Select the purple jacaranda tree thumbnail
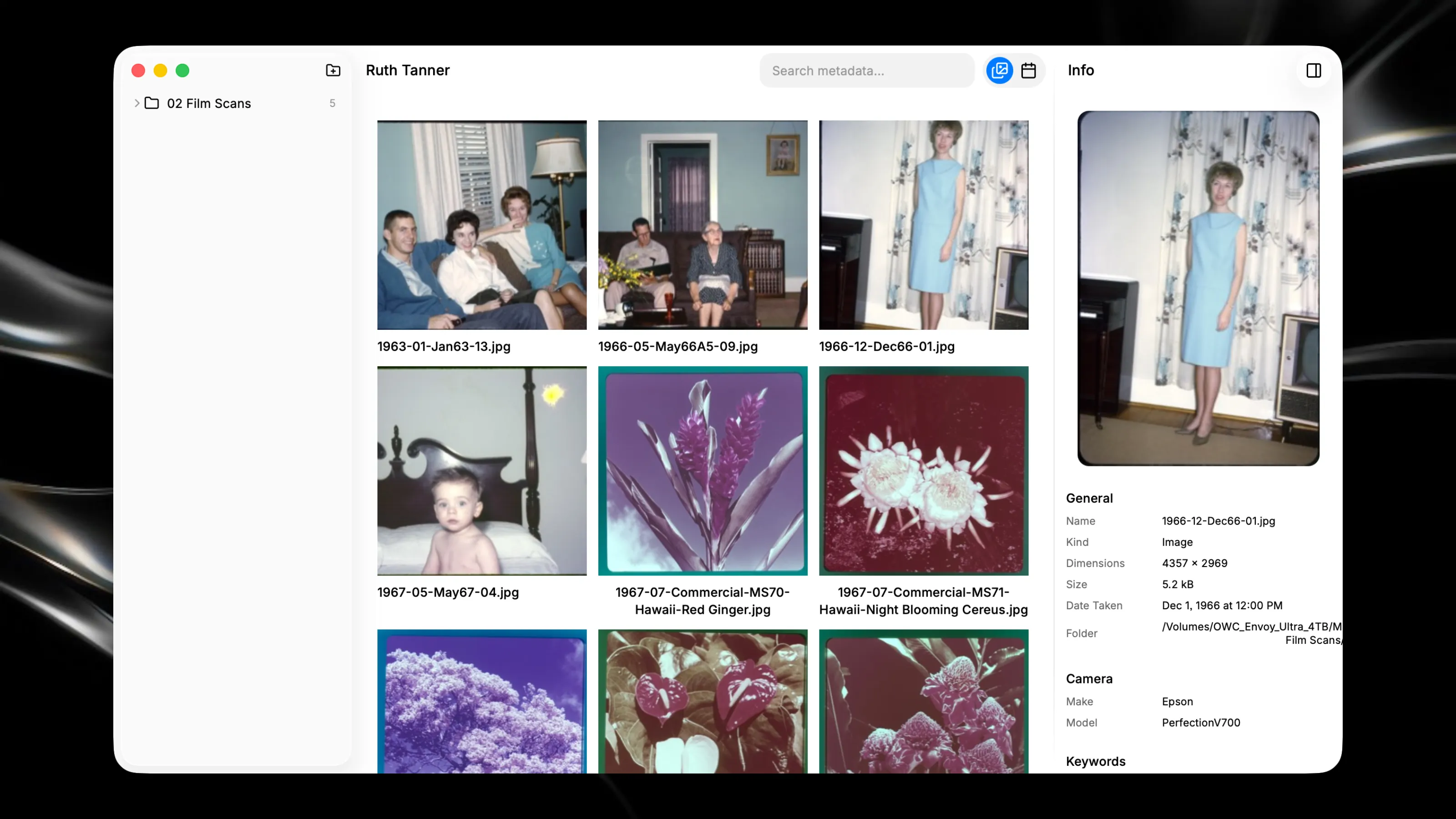The height and width of the screenshot is (819, 1456). [481, 701]
